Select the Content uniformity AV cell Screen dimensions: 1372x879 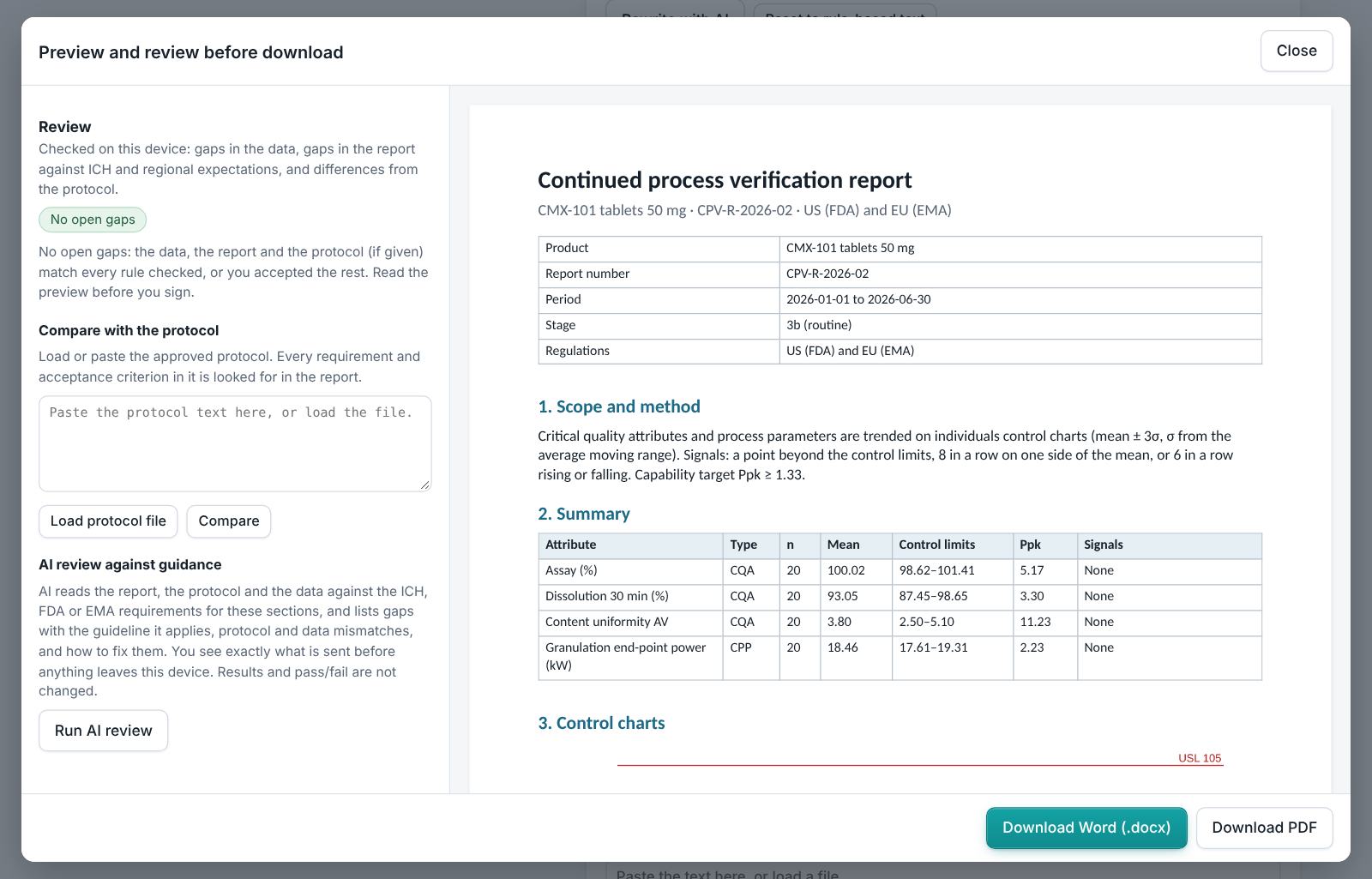click(x=630, y=623)
